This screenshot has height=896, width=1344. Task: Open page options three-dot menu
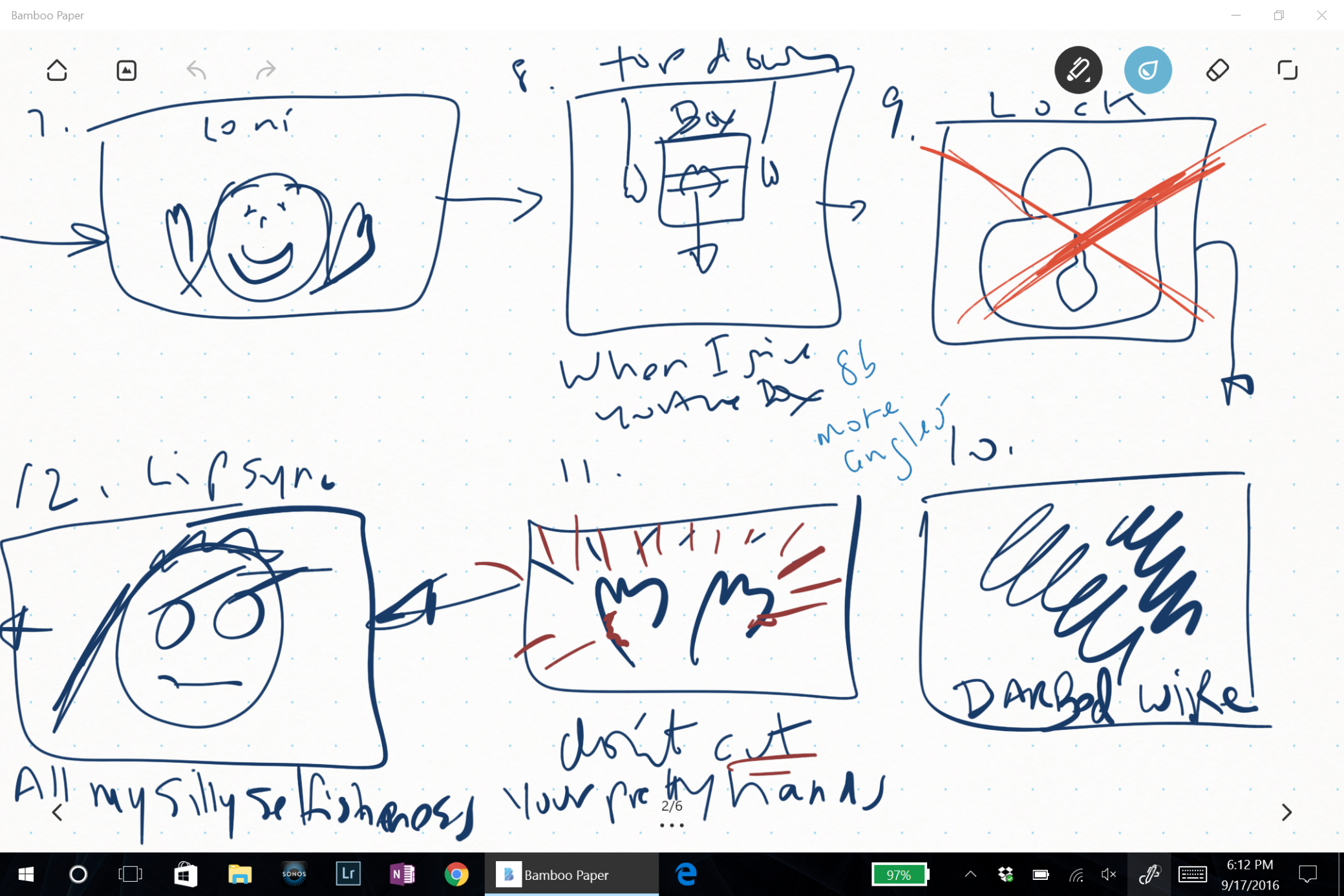[x=672, y=826]
